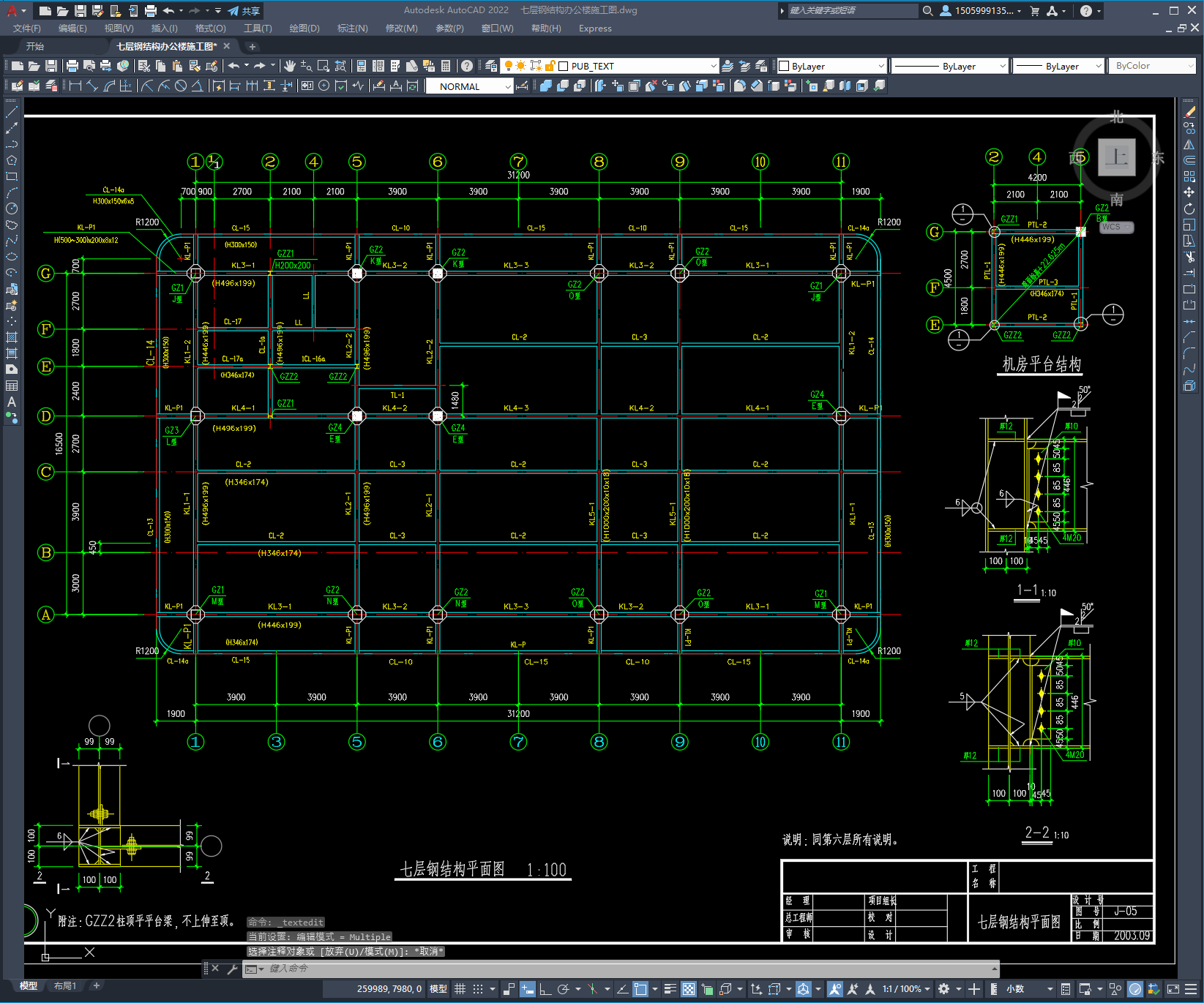
Task: Open the Layer Properties manager icon
Action: 491,66
